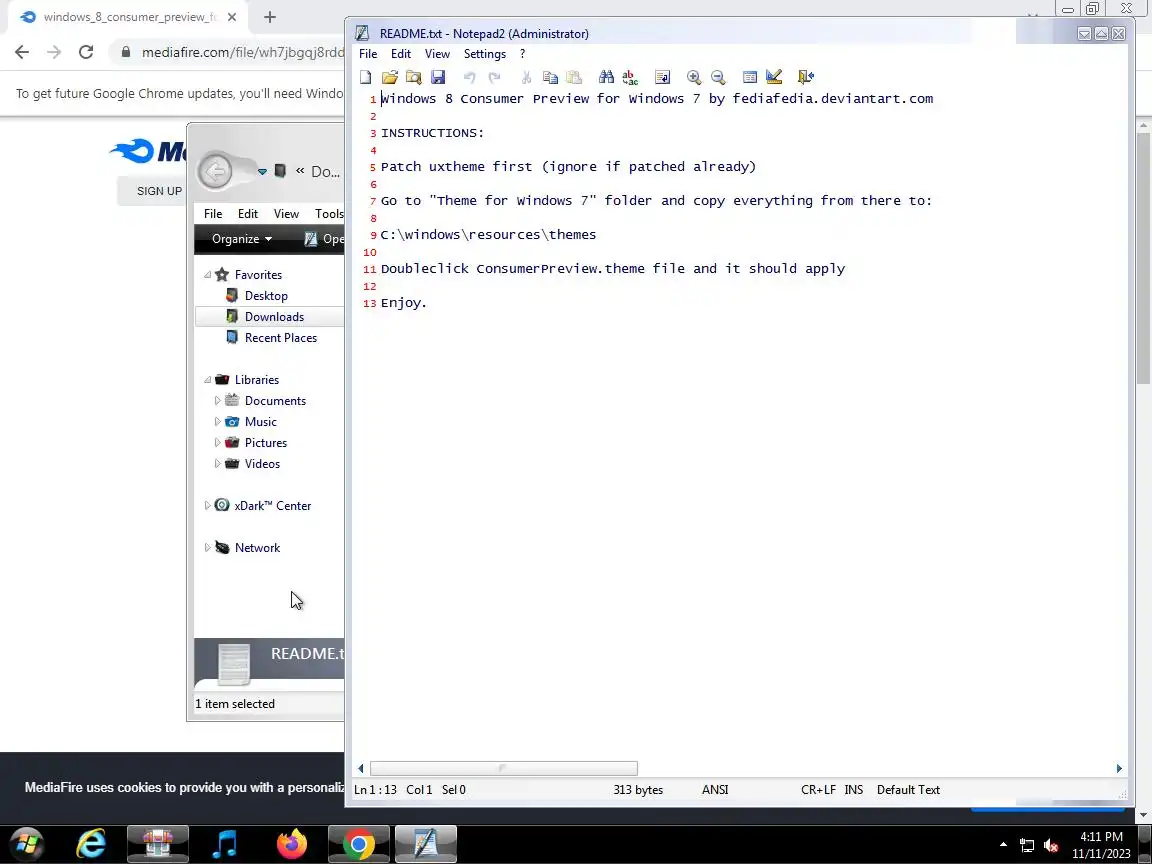
Task: Click the ANSI encoding status indicator
Action: tap(715, 790)
